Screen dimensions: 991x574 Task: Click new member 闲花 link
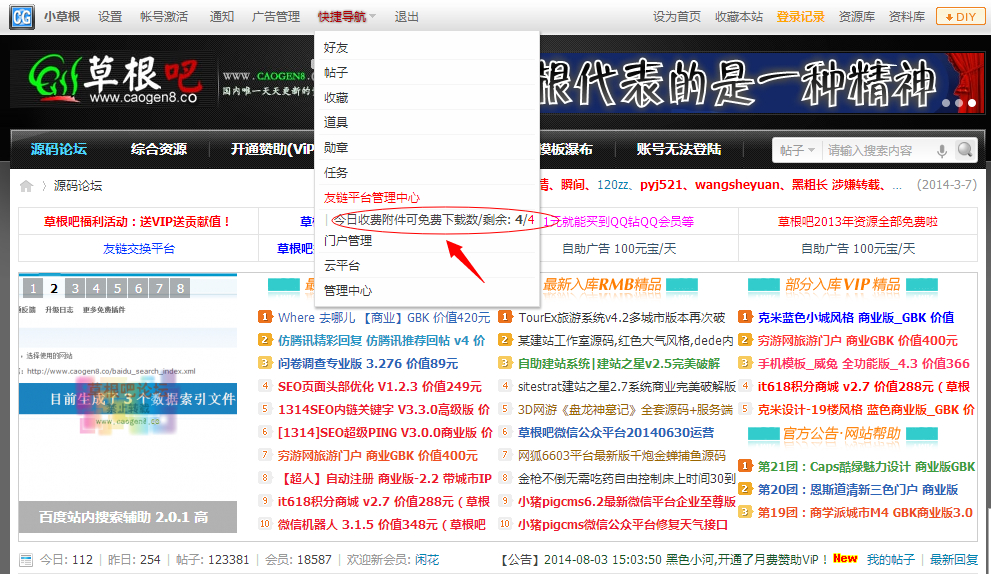427,559
